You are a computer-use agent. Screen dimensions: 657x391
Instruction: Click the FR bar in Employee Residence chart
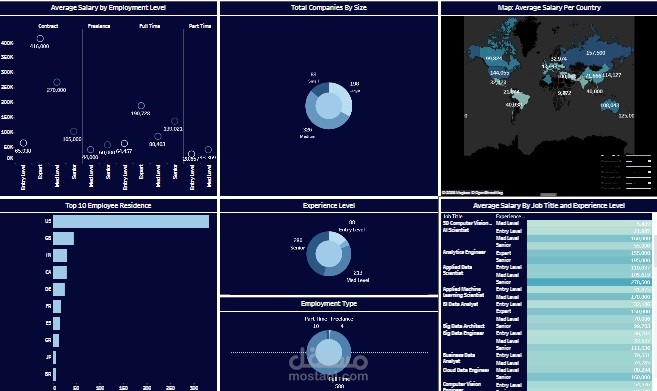[57, 306]
